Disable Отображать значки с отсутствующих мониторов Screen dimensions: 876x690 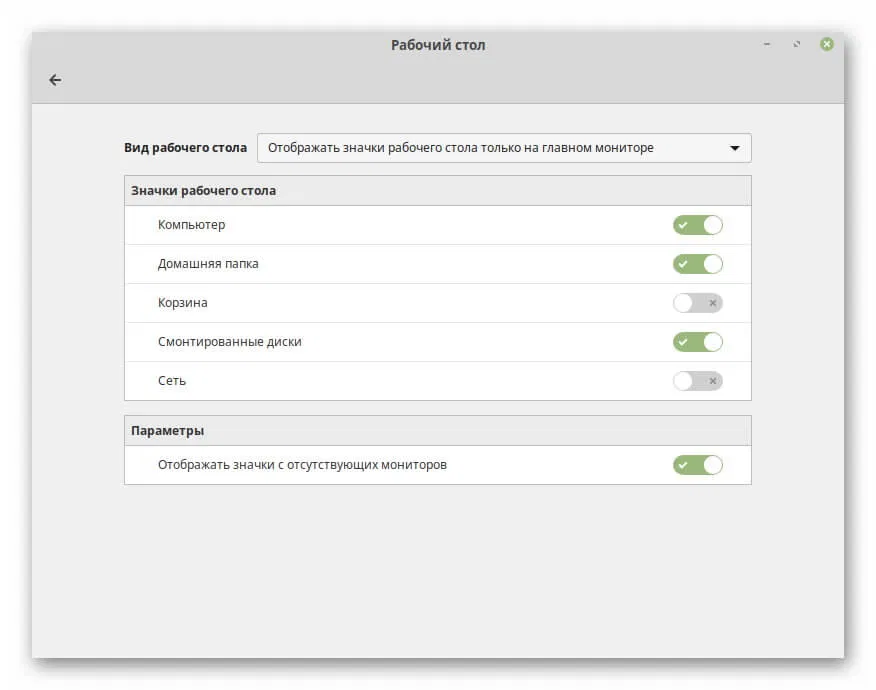point(697,465)
